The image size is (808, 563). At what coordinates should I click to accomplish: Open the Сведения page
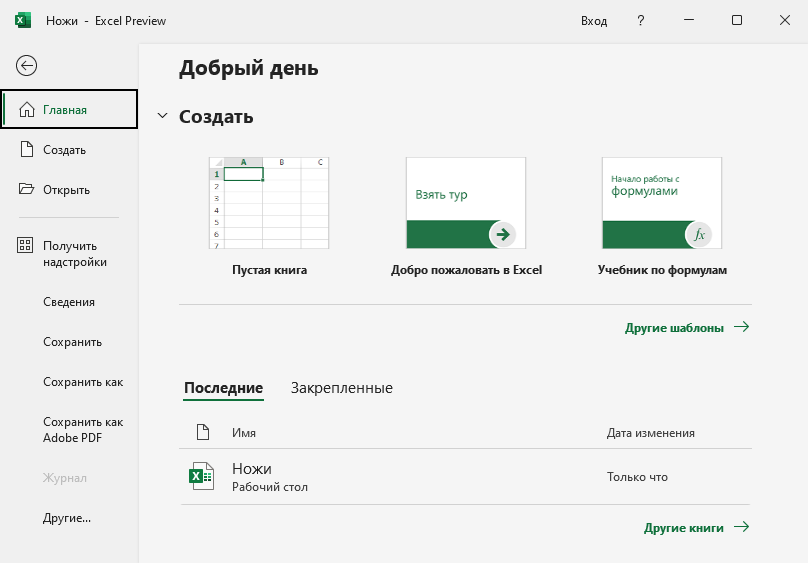pyautogui.click(x=70, y=302)
